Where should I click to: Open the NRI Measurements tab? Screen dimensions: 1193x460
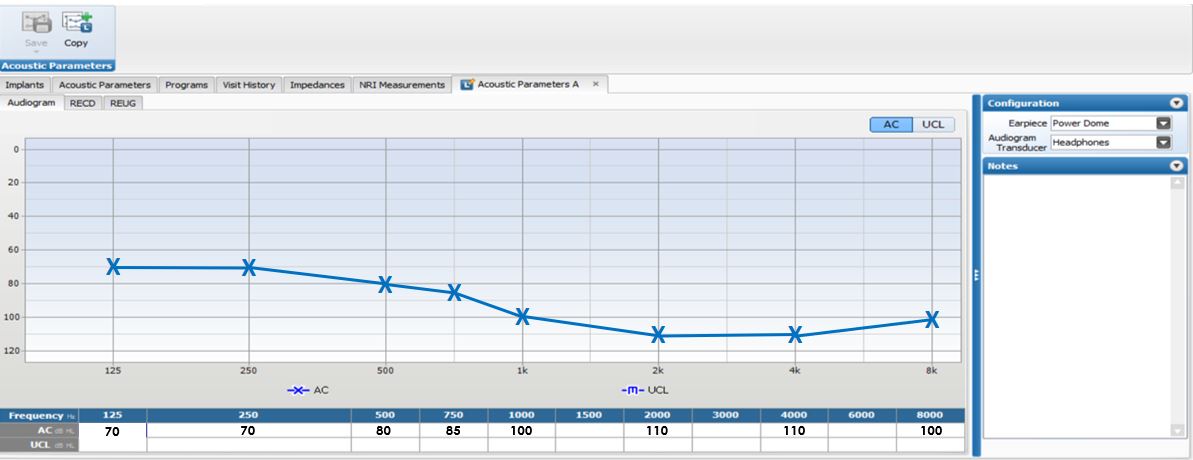pos(402,85)
